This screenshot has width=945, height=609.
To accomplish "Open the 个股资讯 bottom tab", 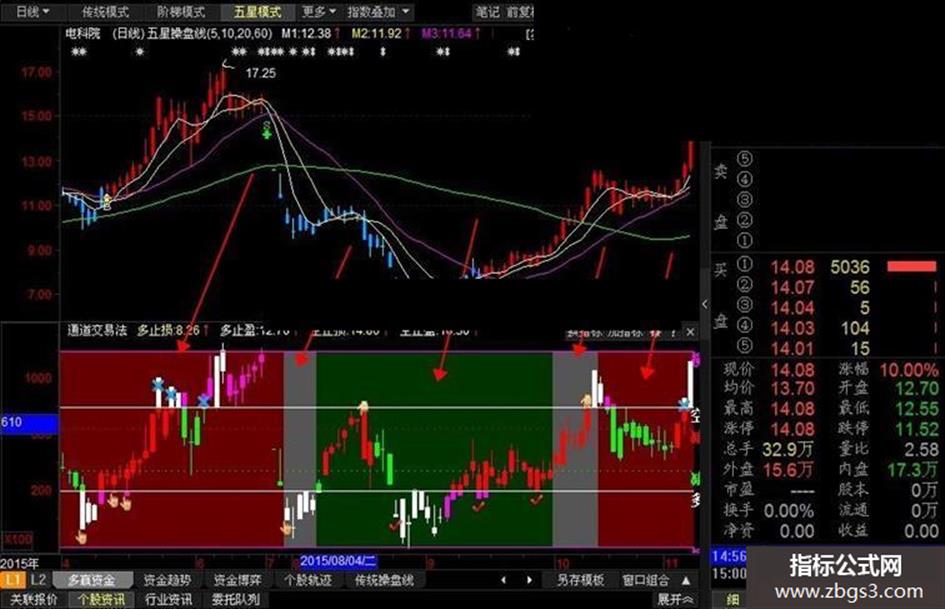I will pos(102,599).
